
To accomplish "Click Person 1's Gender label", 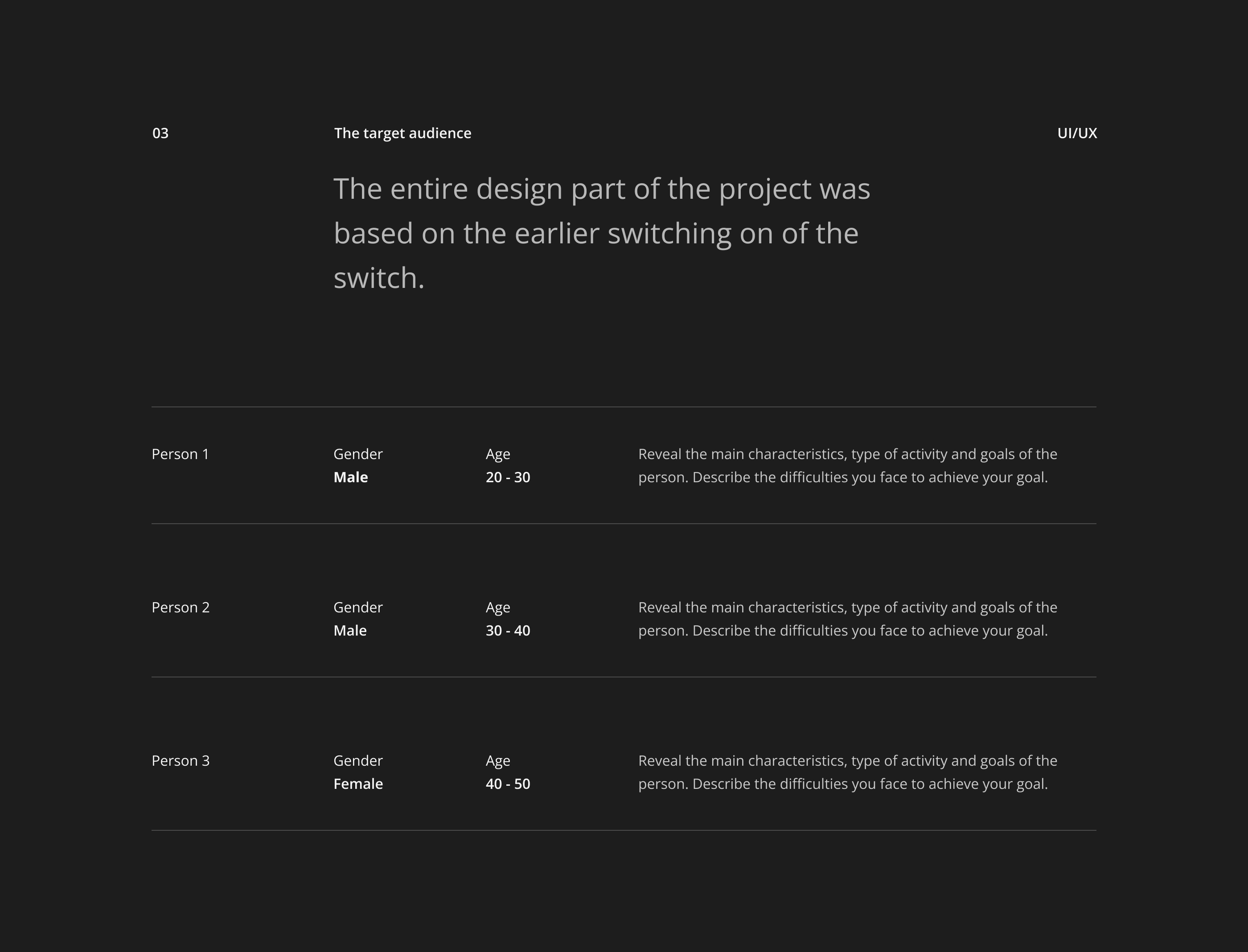I will (x=357, y=454).
